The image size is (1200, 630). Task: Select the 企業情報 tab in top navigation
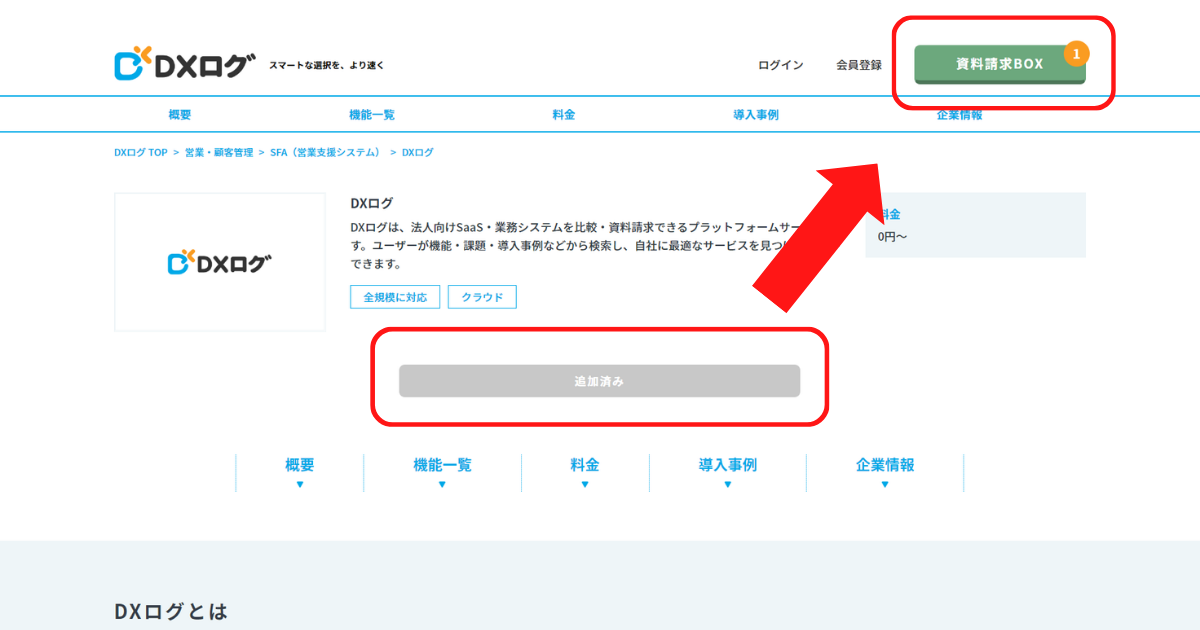coord(959,115)
